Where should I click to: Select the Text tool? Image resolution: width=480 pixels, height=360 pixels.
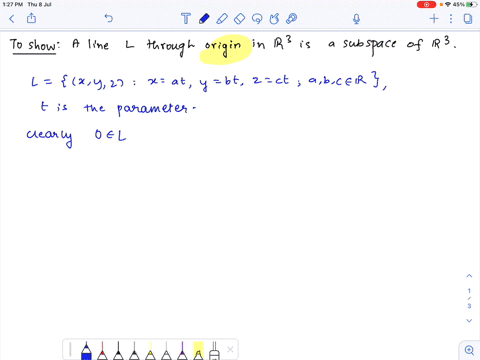186,19
